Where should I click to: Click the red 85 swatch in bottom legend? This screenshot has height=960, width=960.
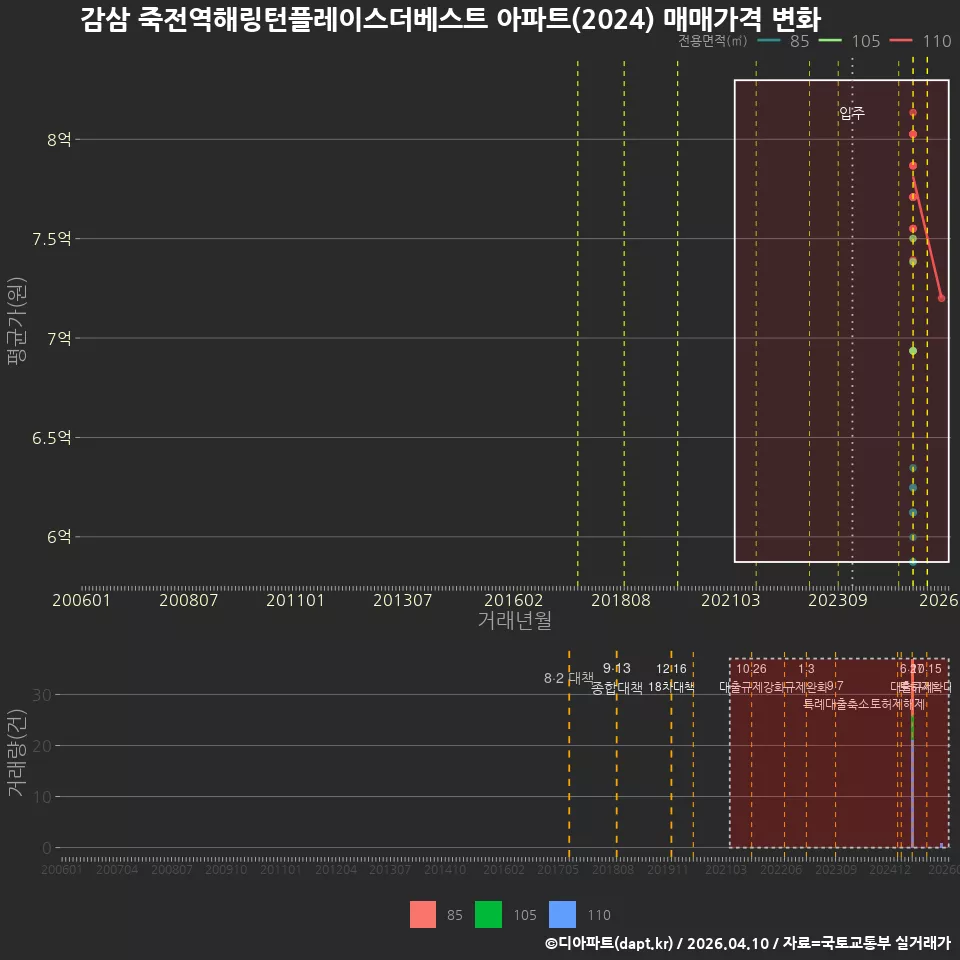(x=422, y=914)
